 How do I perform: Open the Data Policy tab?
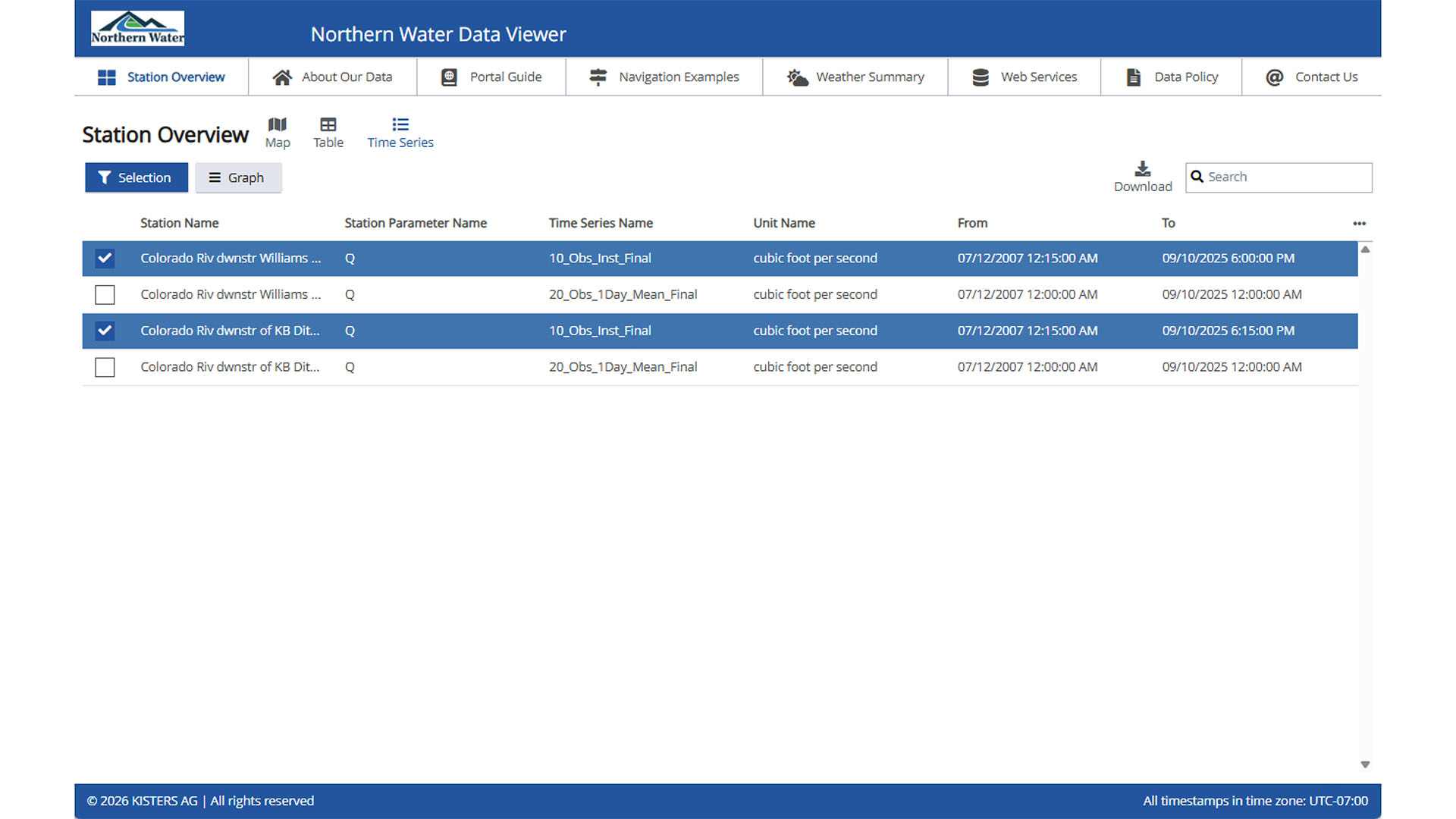pyautogui.click(x=1172, y=77)
